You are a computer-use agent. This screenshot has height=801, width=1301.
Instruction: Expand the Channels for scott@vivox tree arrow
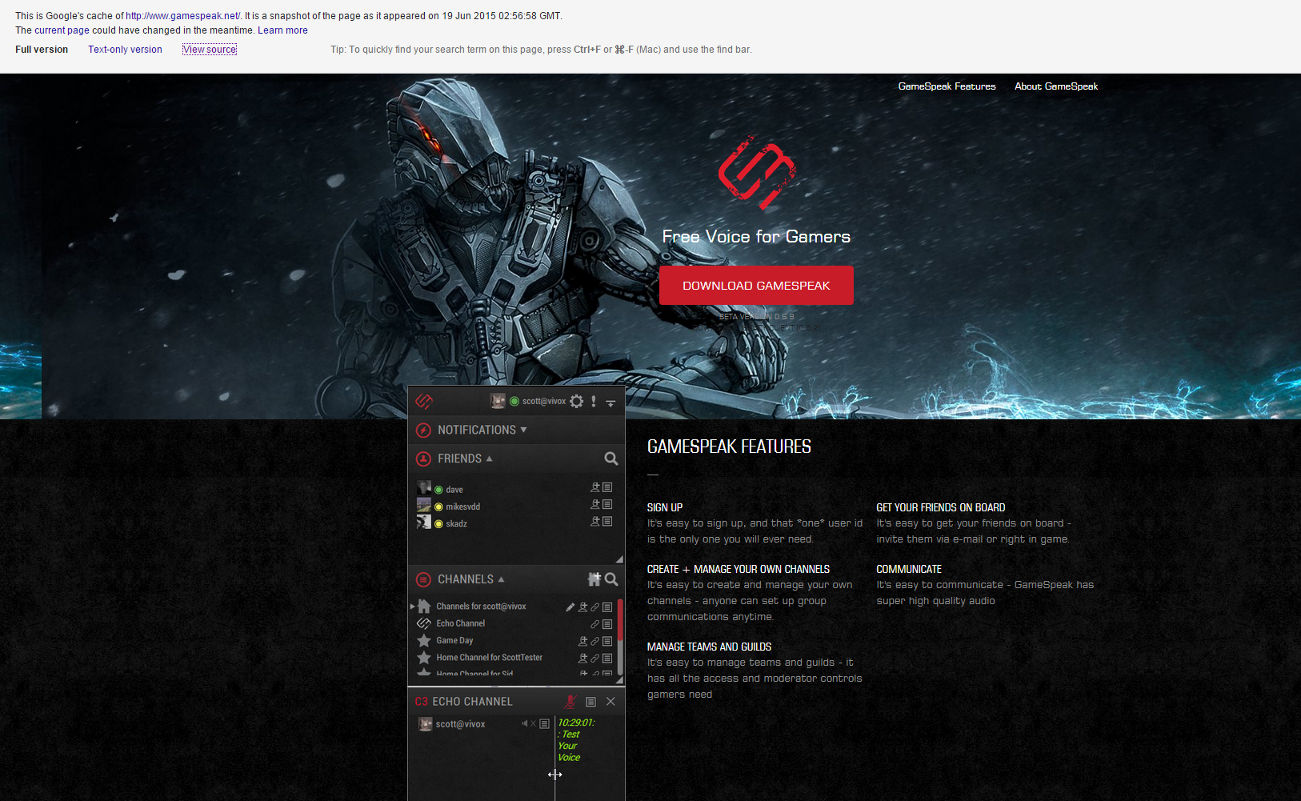412,606
